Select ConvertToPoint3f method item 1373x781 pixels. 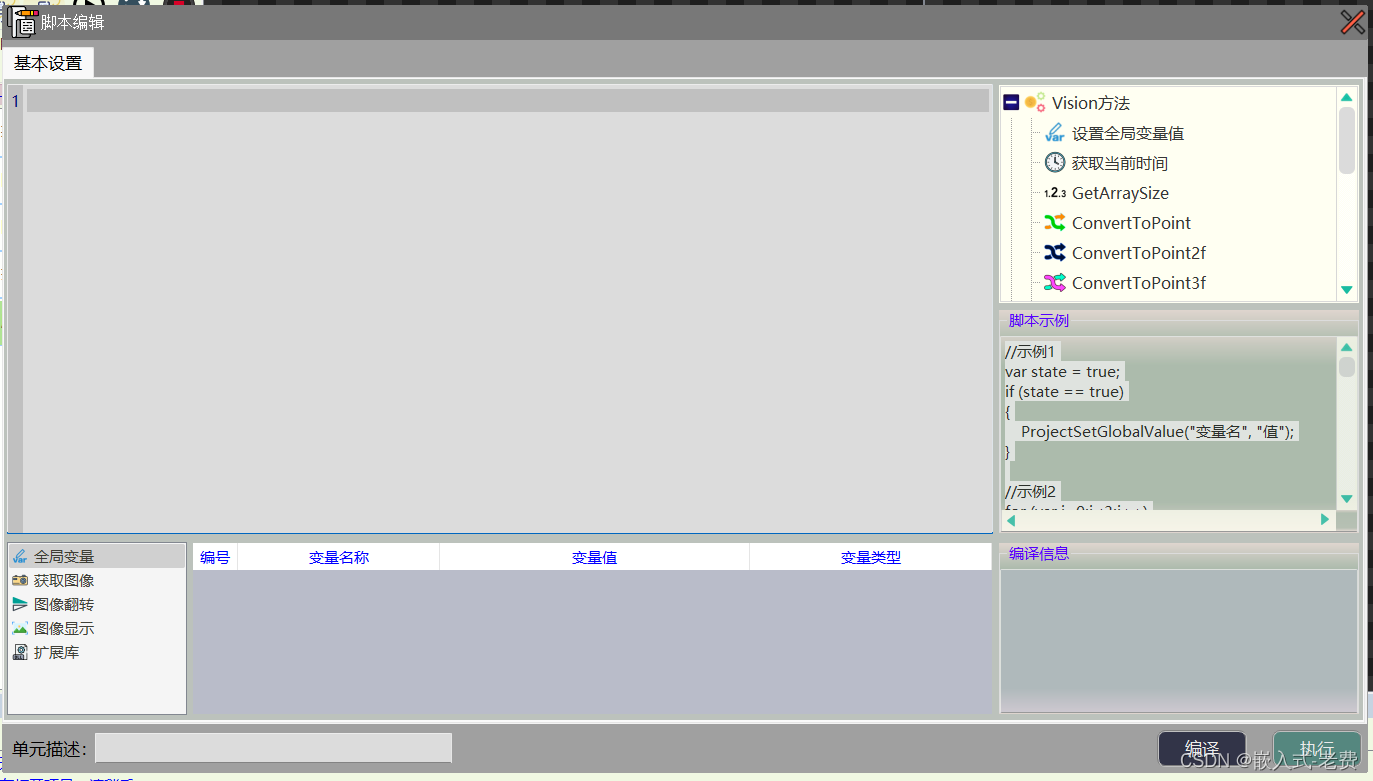(x=1139, y=283)
